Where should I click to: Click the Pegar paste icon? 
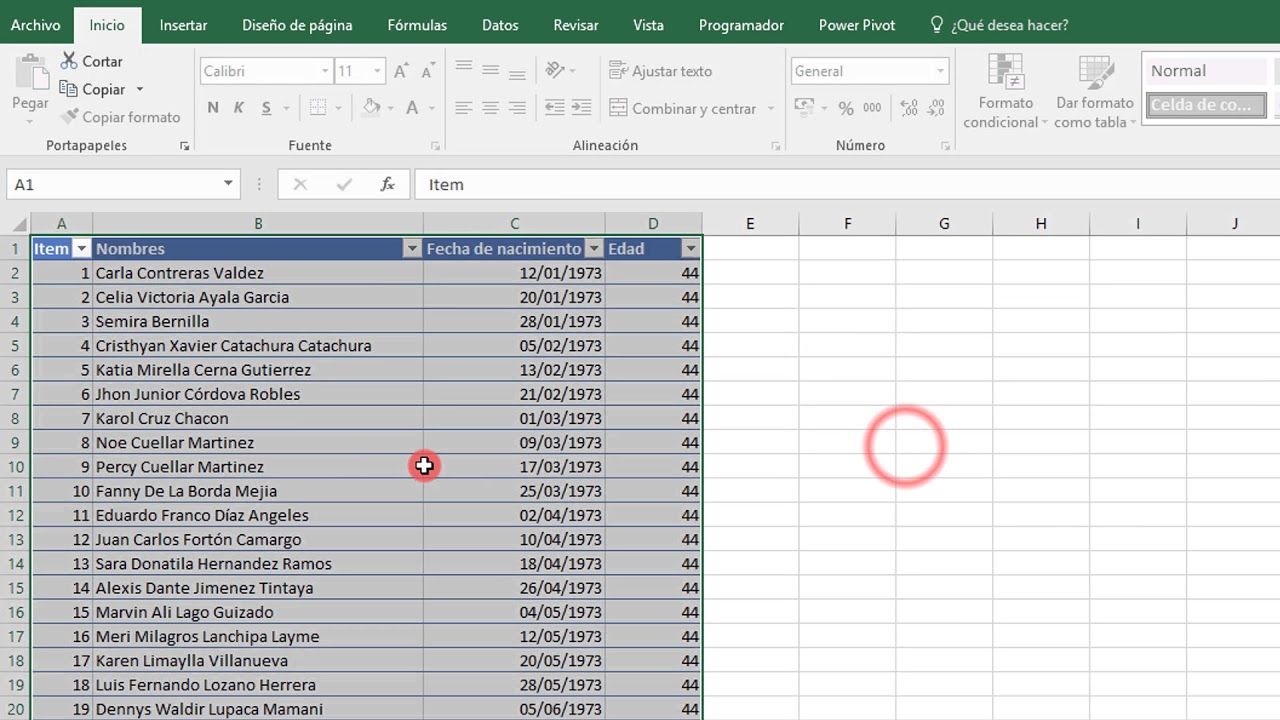click(x=30, y=72)
